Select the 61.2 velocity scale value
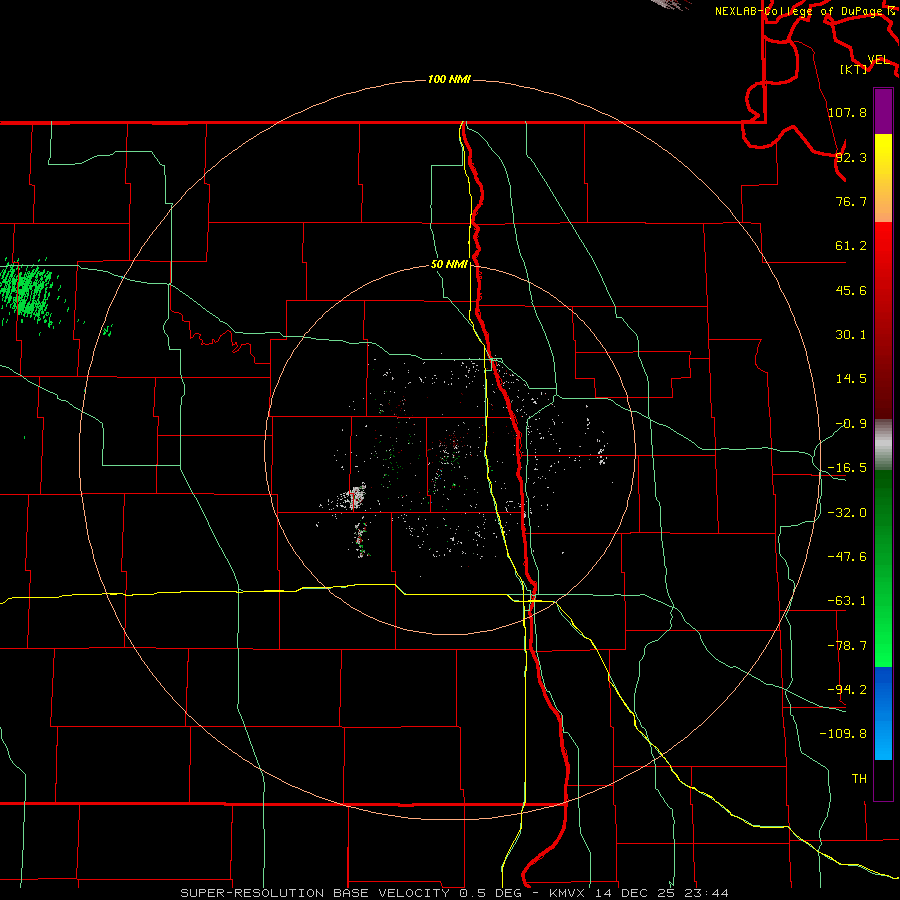The image size is (900, 900). pos(851,246)
